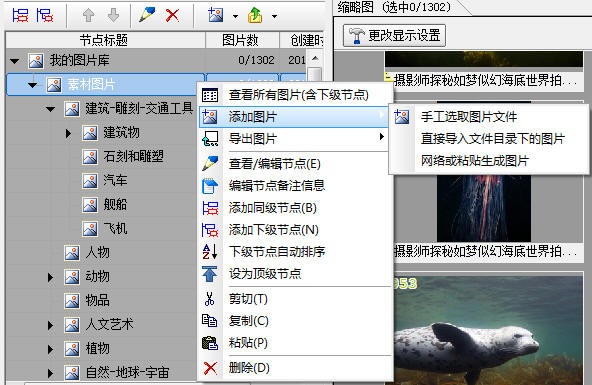Open the dropdown arrow beside the export icon
The height and width of the screenshot is (385, 592).
click(x=274, y=16)
